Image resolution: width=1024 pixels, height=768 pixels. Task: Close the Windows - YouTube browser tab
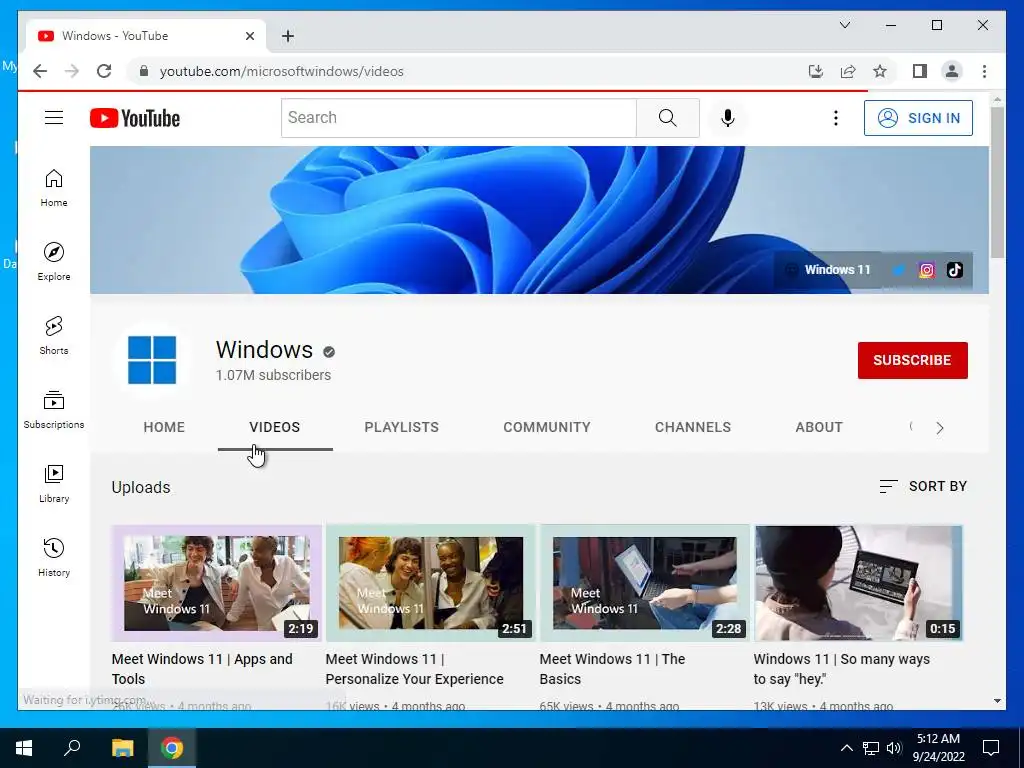(x=249, y=36)
